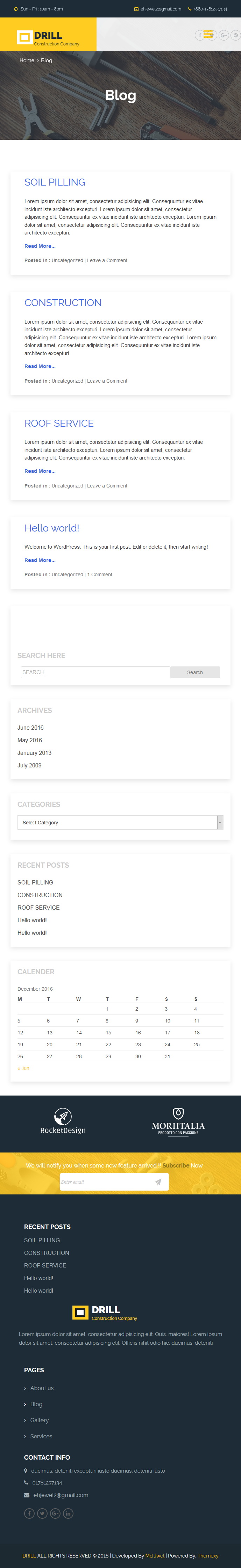Expand the Select Category dropdown
Viewport: 241px width, 1568px height.
pyautogui.click(x=120, y=822)
